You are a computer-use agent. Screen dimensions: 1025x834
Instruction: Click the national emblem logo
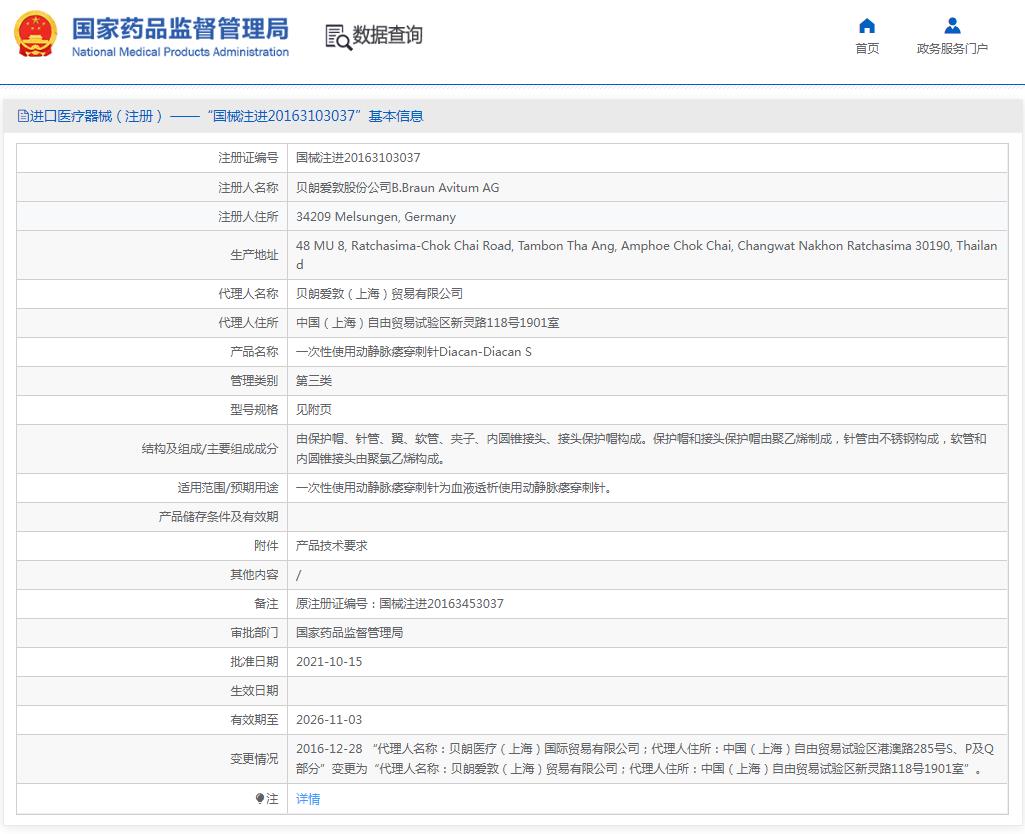click(35, 35)
